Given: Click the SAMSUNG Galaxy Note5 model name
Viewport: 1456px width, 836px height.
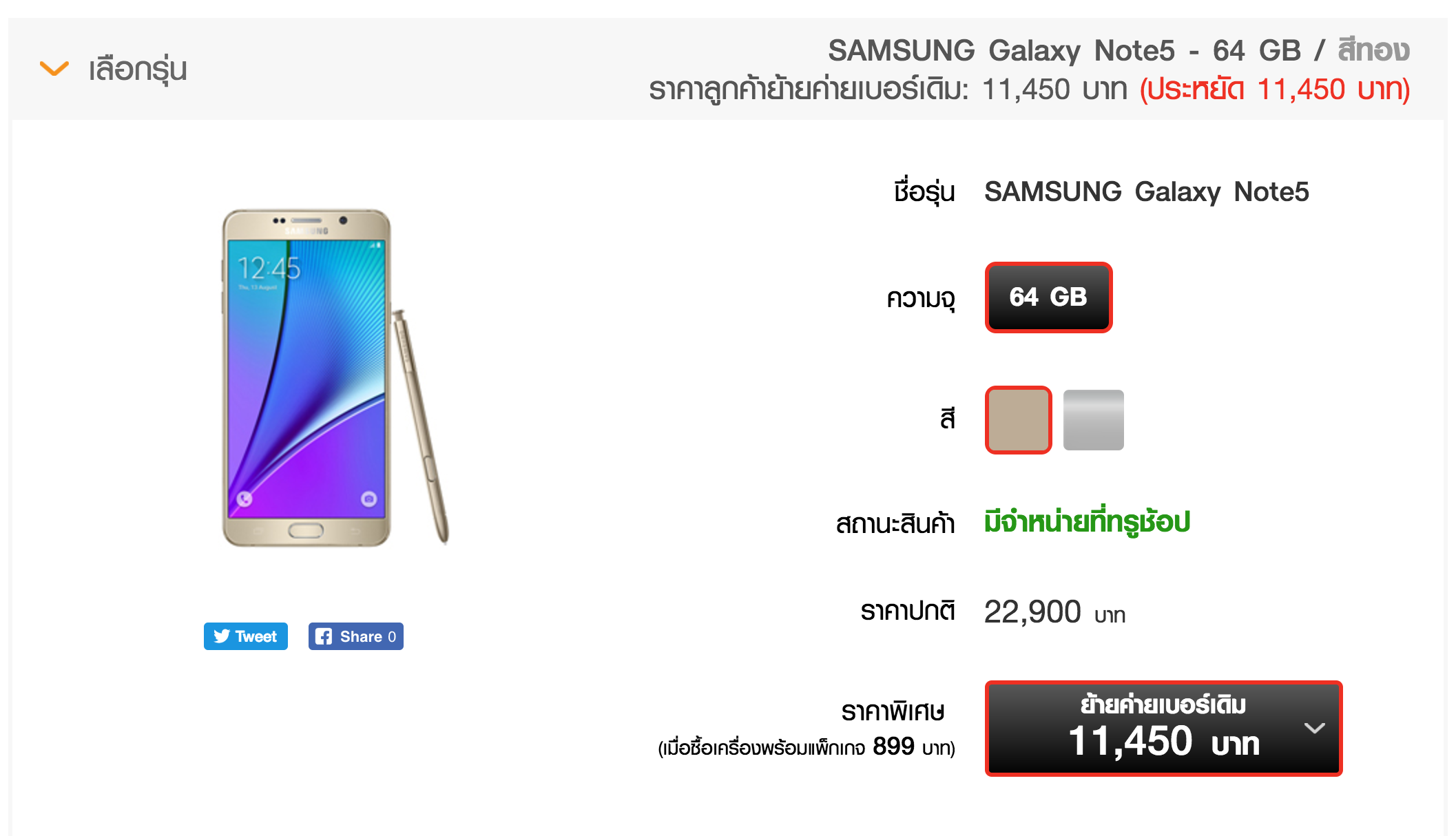Looking at the screenshot, I should tap(1147, 192).
